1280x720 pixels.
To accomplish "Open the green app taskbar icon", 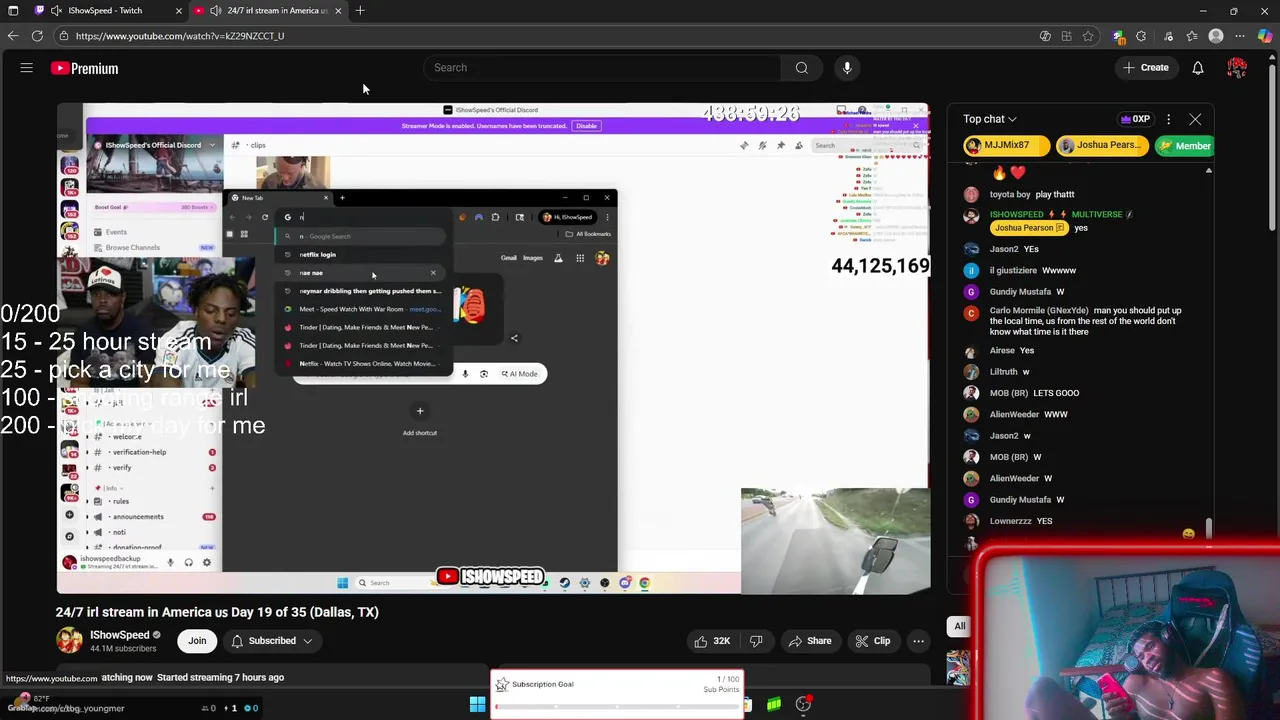I will (x=774, y=705).
